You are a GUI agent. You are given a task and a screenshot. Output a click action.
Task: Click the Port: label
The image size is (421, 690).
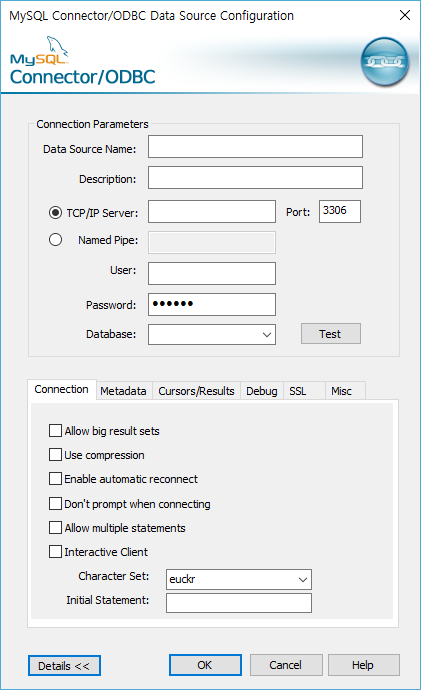point(298,212)
